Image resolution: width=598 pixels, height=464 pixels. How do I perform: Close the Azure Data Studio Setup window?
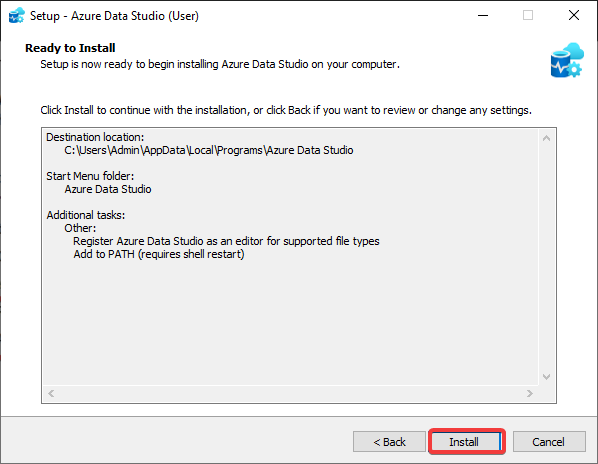click(574, 16)
